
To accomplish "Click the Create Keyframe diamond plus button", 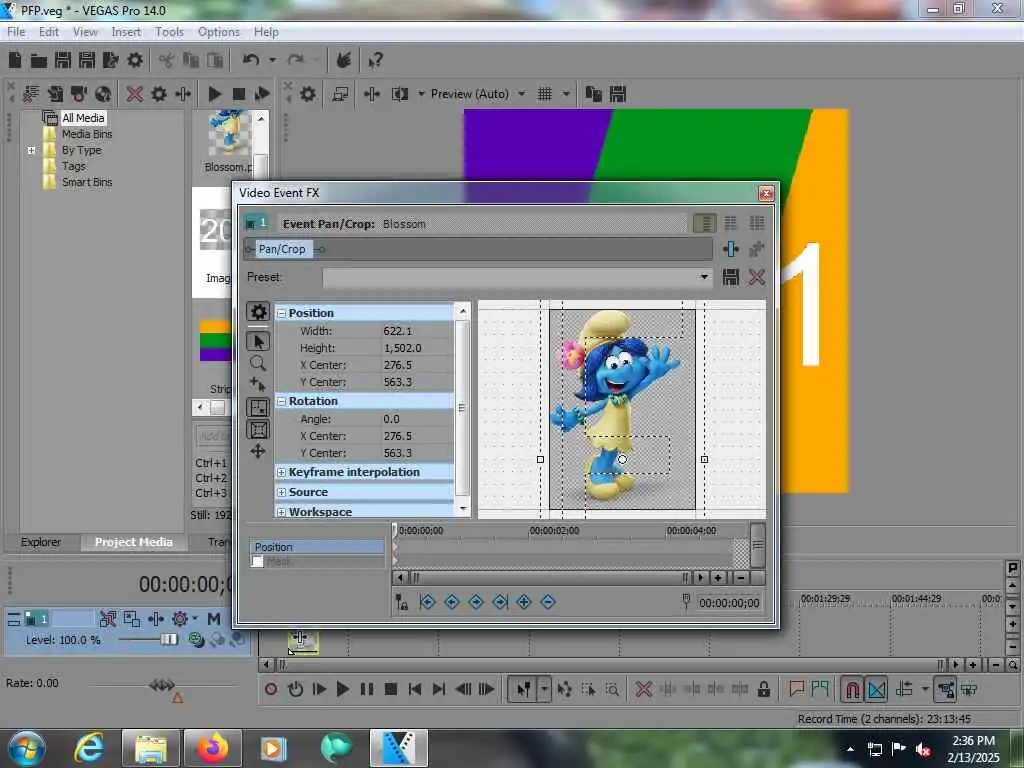I will pos(524,602).
